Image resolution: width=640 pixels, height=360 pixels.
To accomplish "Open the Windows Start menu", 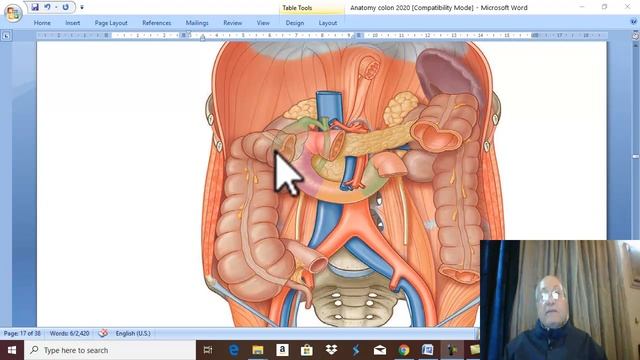I will click(12, 350).
